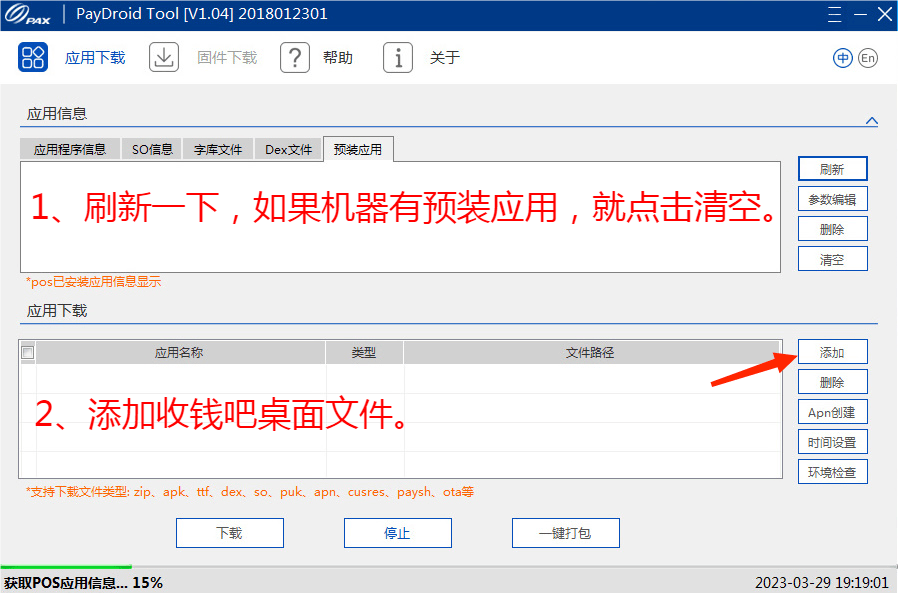Click the Apn创建 button
Image resolution: width=898 pixels, height=593 pixels.
833,412
